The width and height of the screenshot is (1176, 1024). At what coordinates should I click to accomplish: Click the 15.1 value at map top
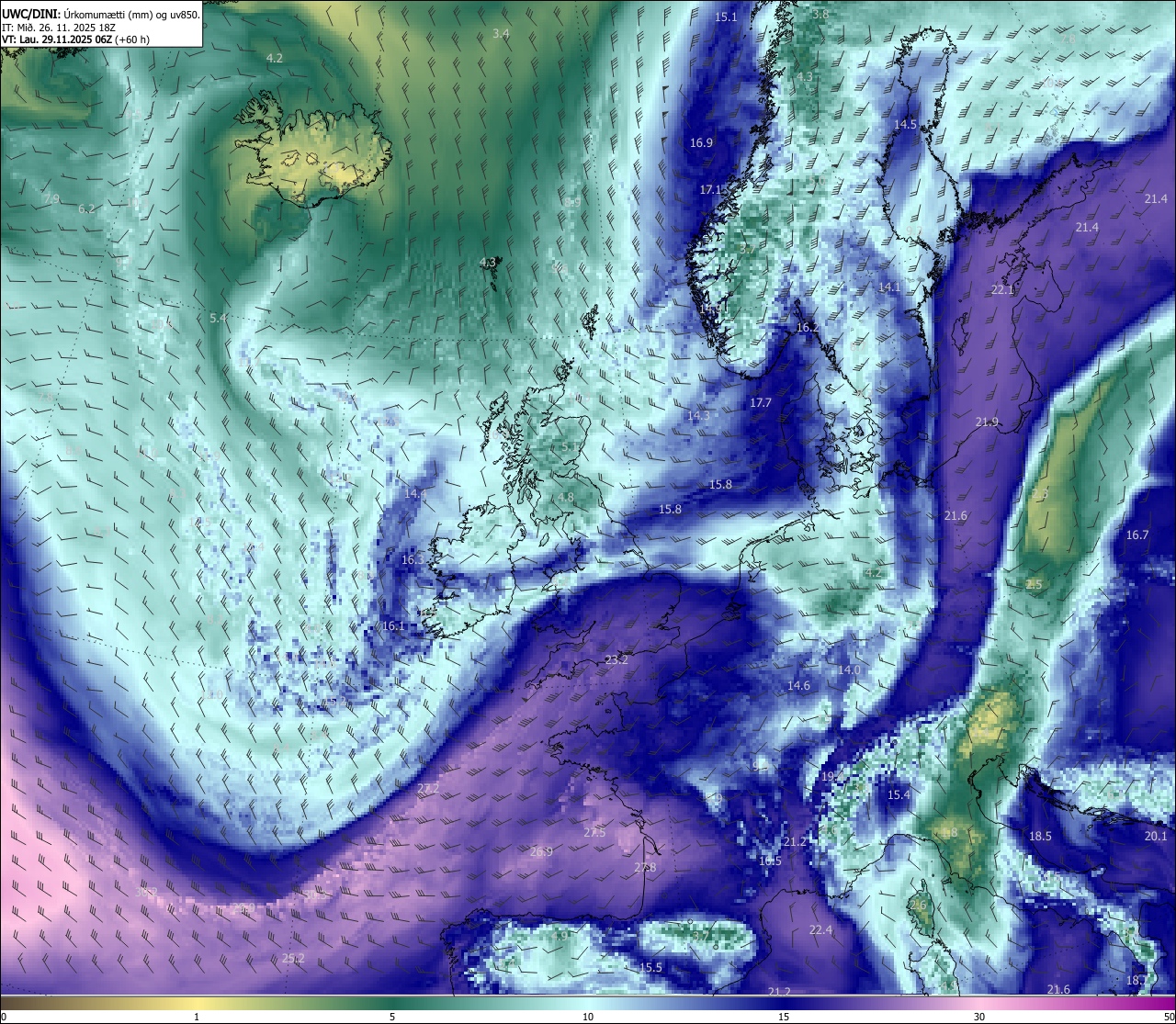[x=727, y=17]
